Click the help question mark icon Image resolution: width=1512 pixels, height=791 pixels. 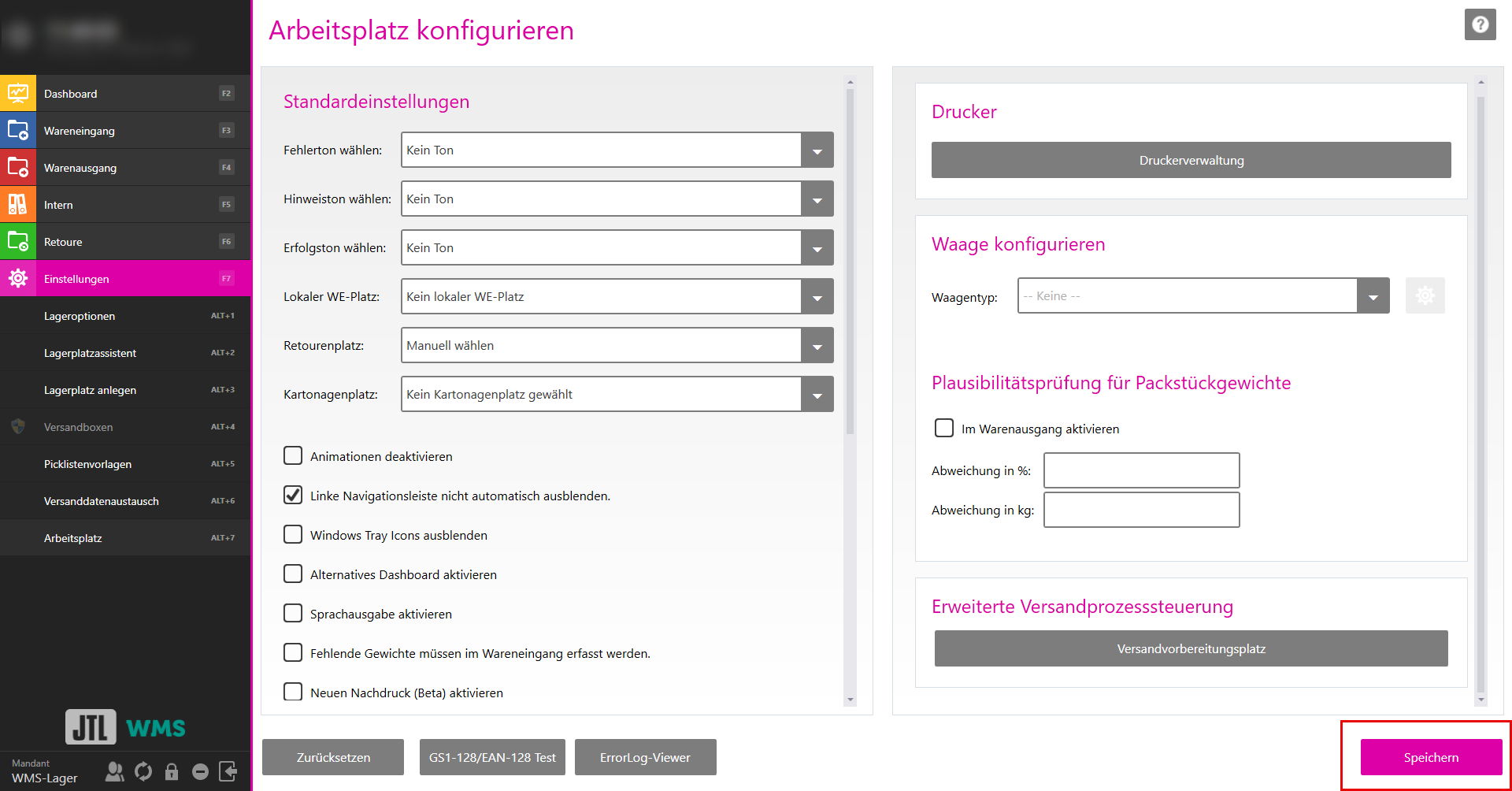tap(1480, 24)
